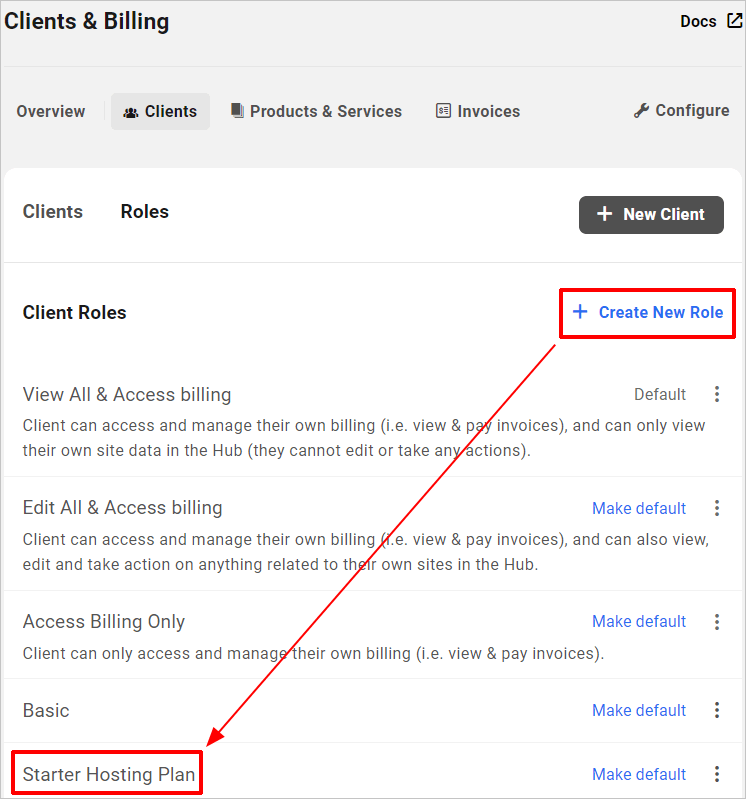Set Basic role as default
746x799 pixels.
tap(639, 711)
